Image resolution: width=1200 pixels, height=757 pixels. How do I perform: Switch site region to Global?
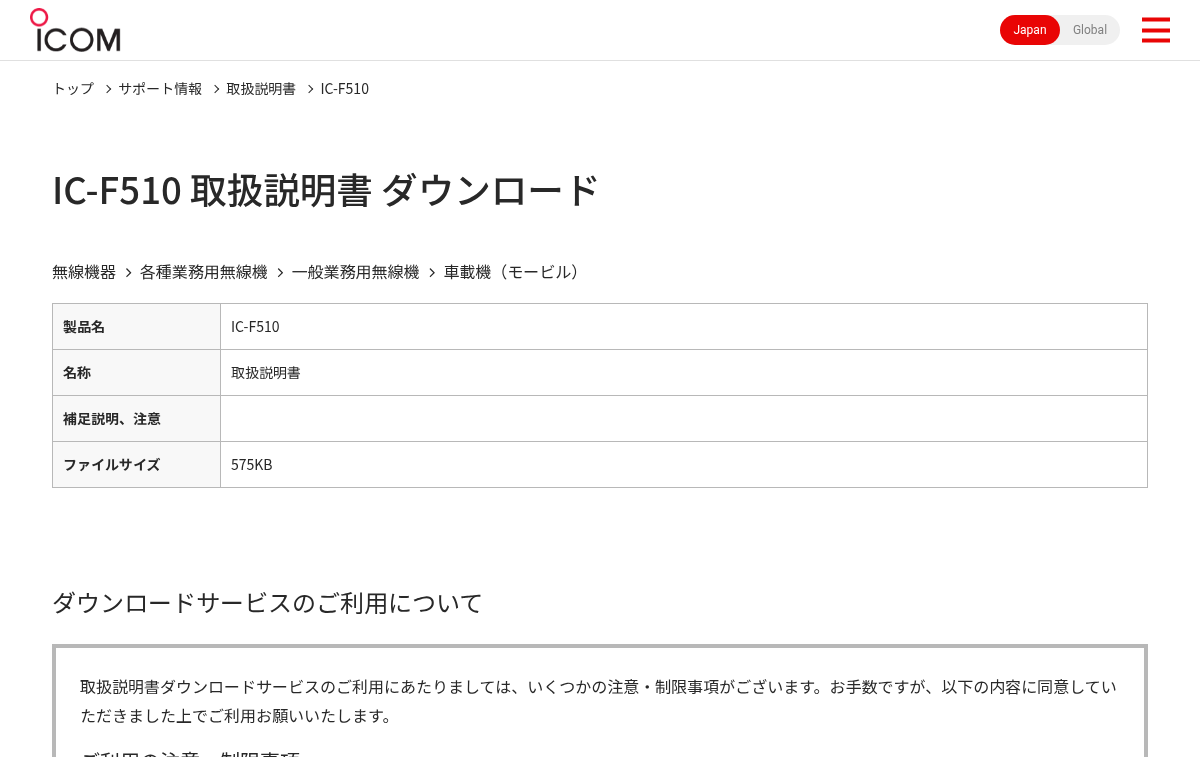[1090, 30]
